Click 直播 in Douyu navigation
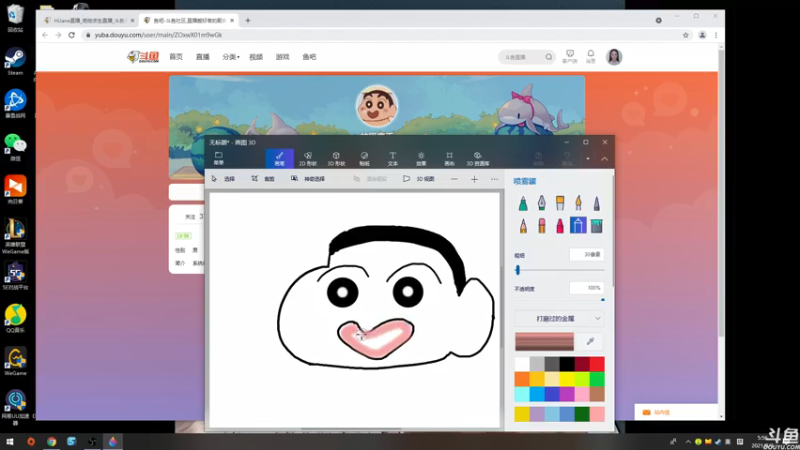The height and width of the screenshot is (450, 800). pyautogui.click(x=203, y=57)
